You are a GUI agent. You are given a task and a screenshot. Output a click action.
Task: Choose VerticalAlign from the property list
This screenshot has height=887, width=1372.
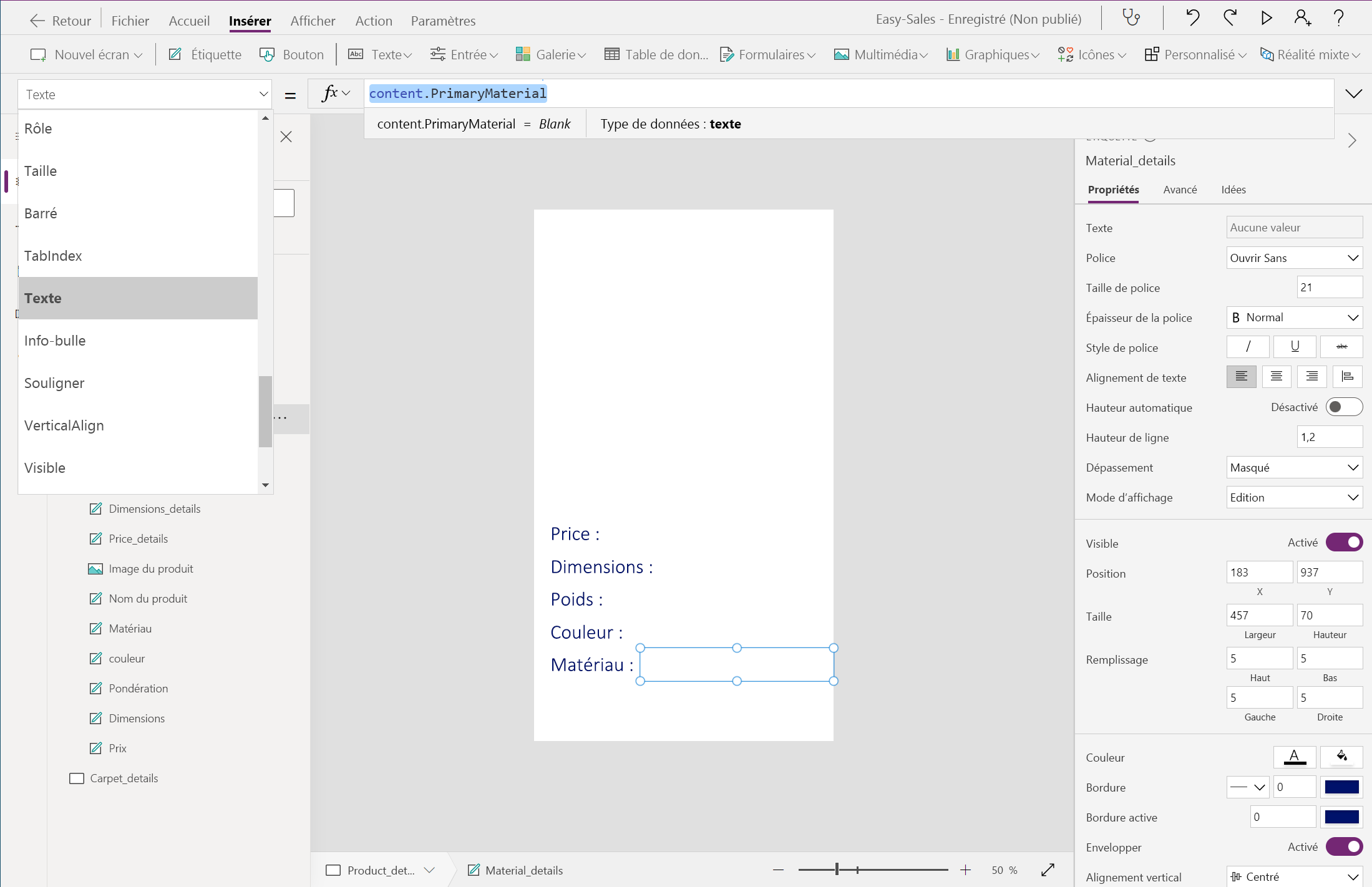(138, 425)
